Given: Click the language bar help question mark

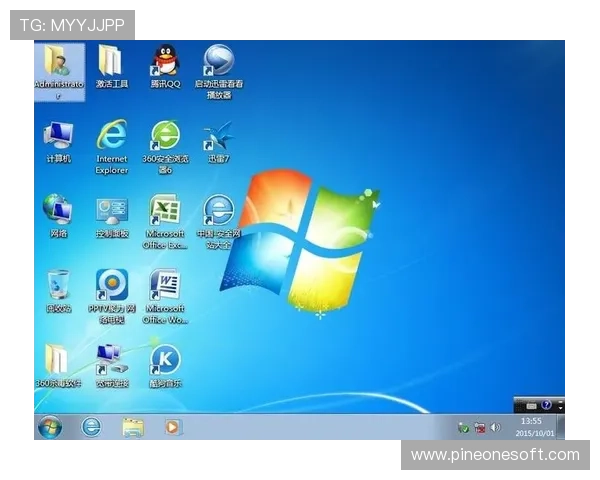Looking at the screenshot, I should point(547,405).
